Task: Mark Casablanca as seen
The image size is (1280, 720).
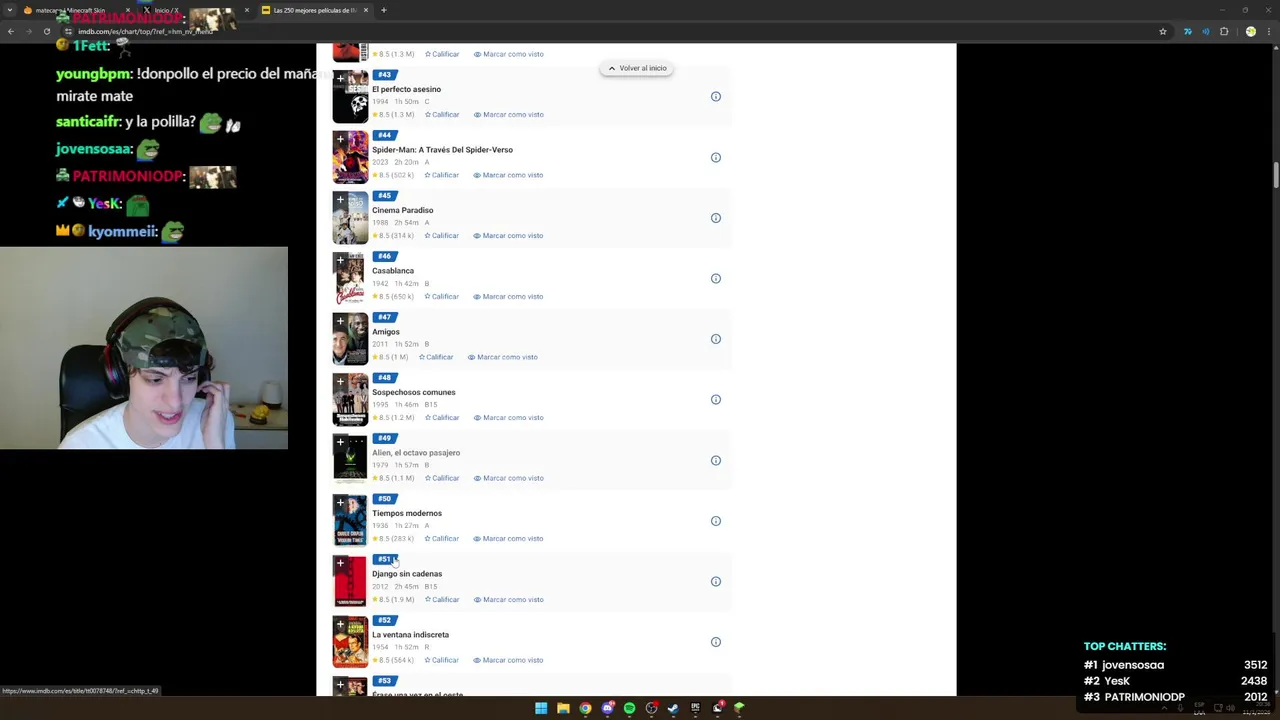Action: pos(508,297)
